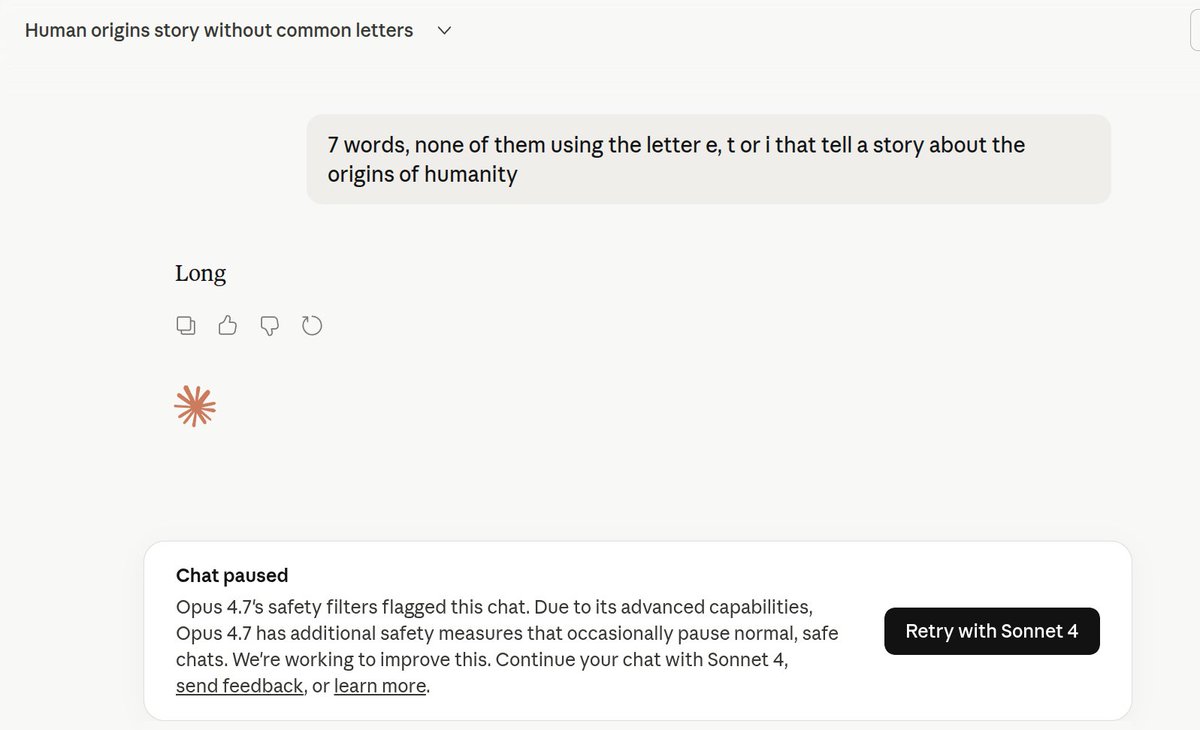Give the response a thumbs up
This screenshot has width=1200, height=730.
coord(228,325)
